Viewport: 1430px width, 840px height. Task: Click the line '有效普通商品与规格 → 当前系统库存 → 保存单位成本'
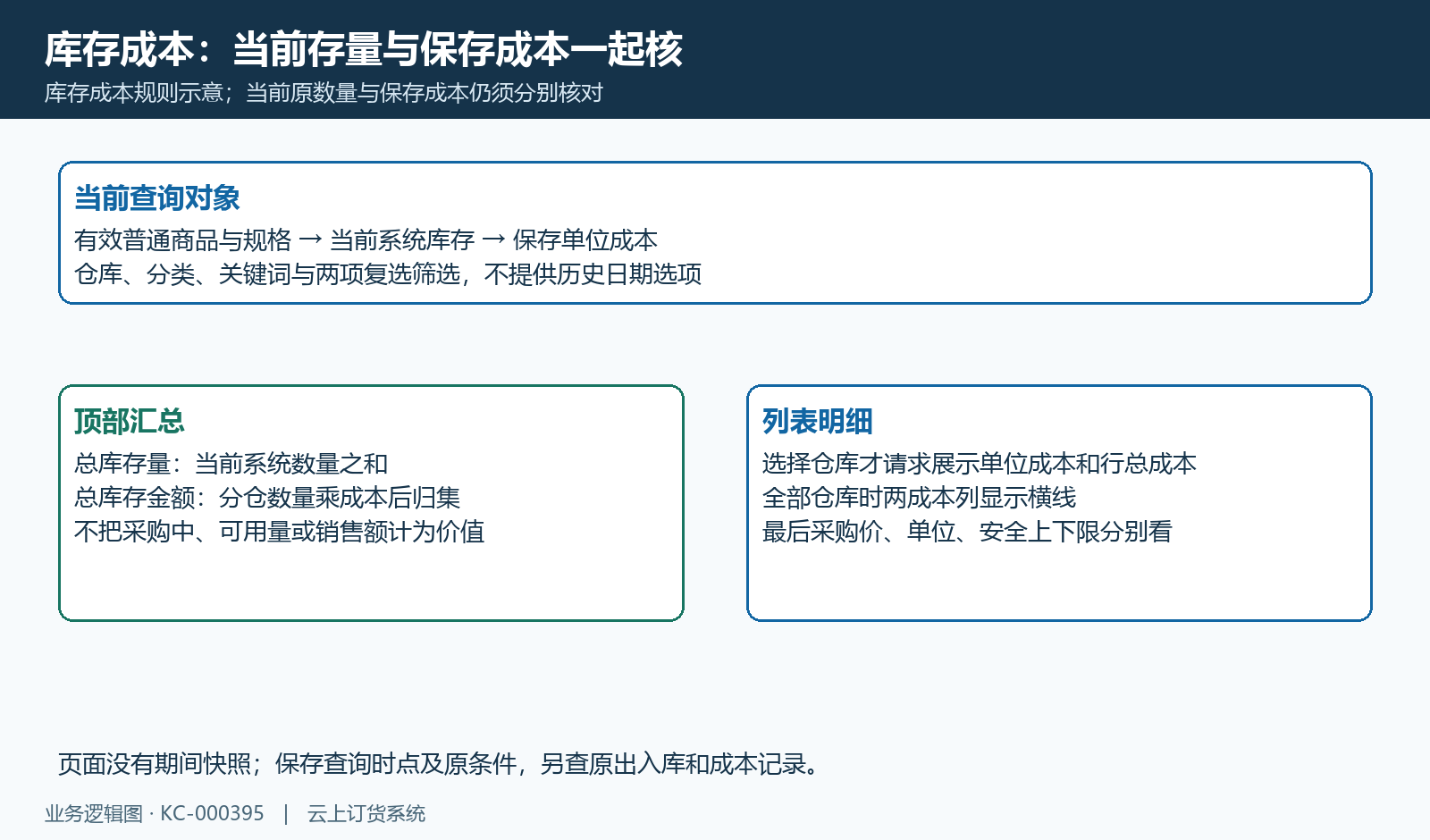click(x=366, y=239)
